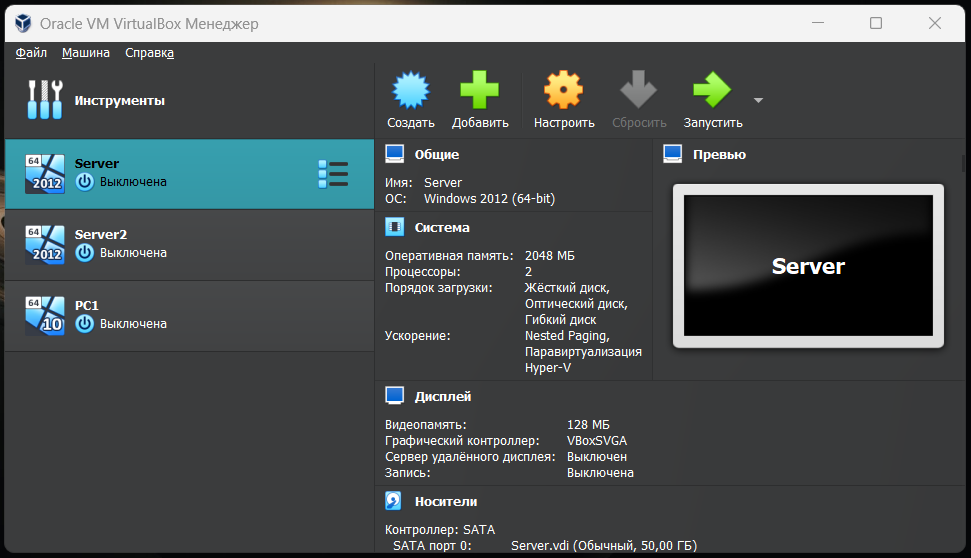The width and height of the screenshot is (971, 558).
Task: Open the Машина menu
Action: point(85,53)
